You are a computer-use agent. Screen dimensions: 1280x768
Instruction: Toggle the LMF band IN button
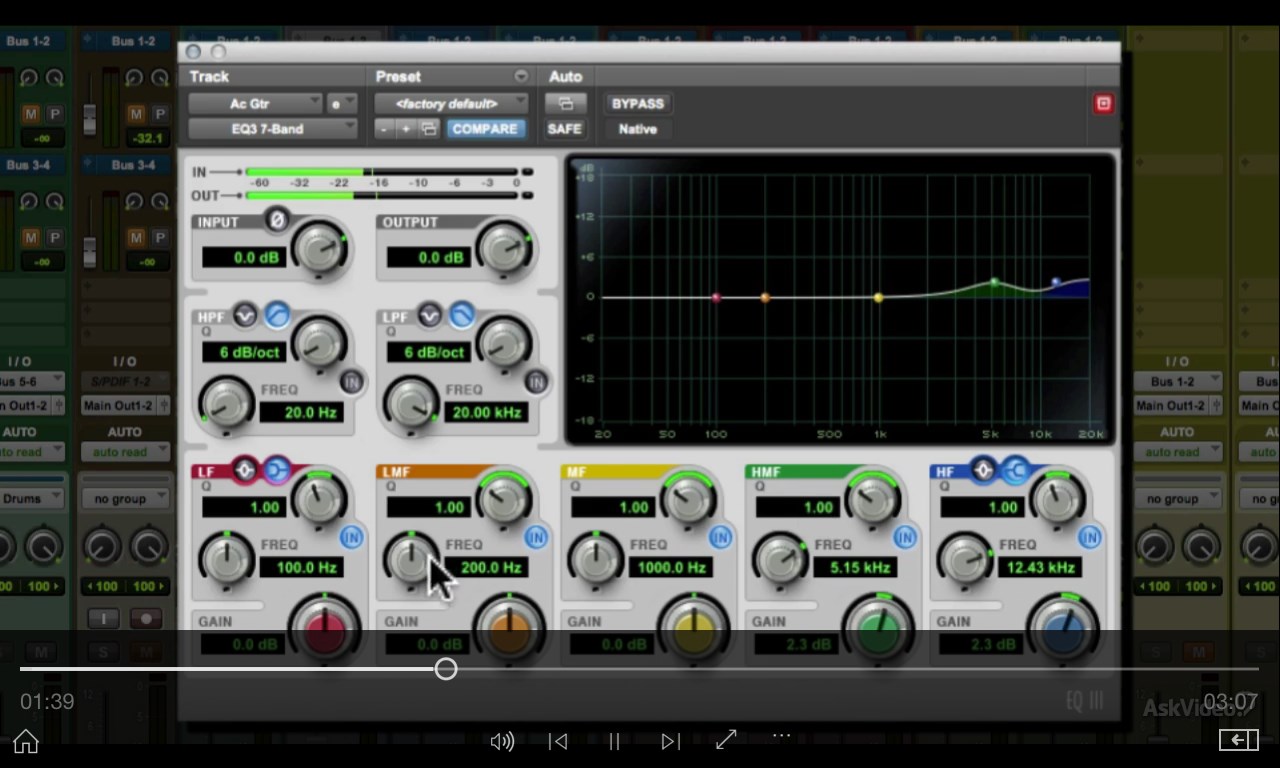pyautogui.click(x=536, y=537)
